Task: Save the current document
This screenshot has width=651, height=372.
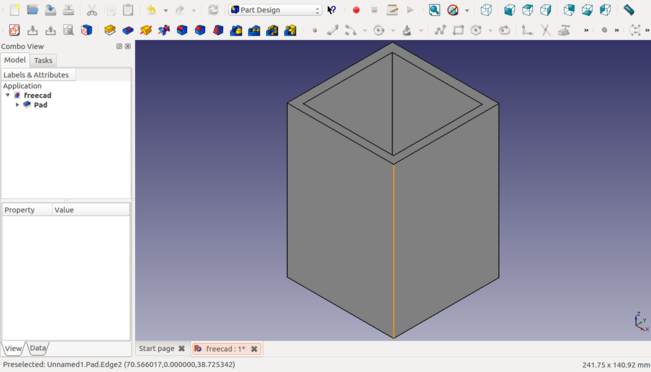Action: click(50, 10)
